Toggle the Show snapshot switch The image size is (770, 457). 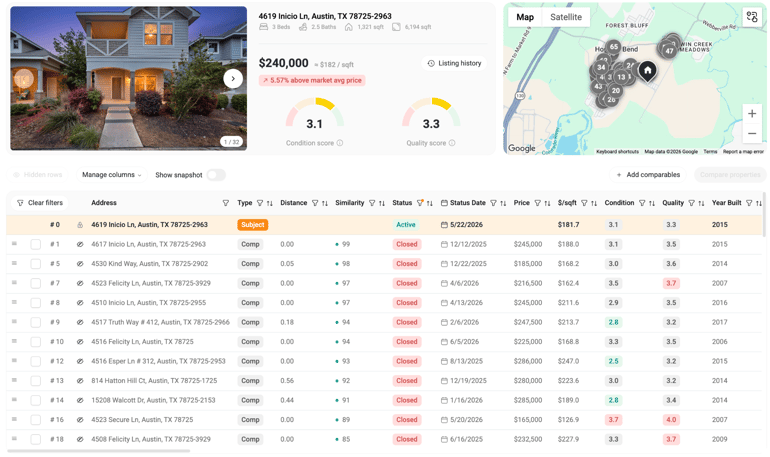[216, 175]
